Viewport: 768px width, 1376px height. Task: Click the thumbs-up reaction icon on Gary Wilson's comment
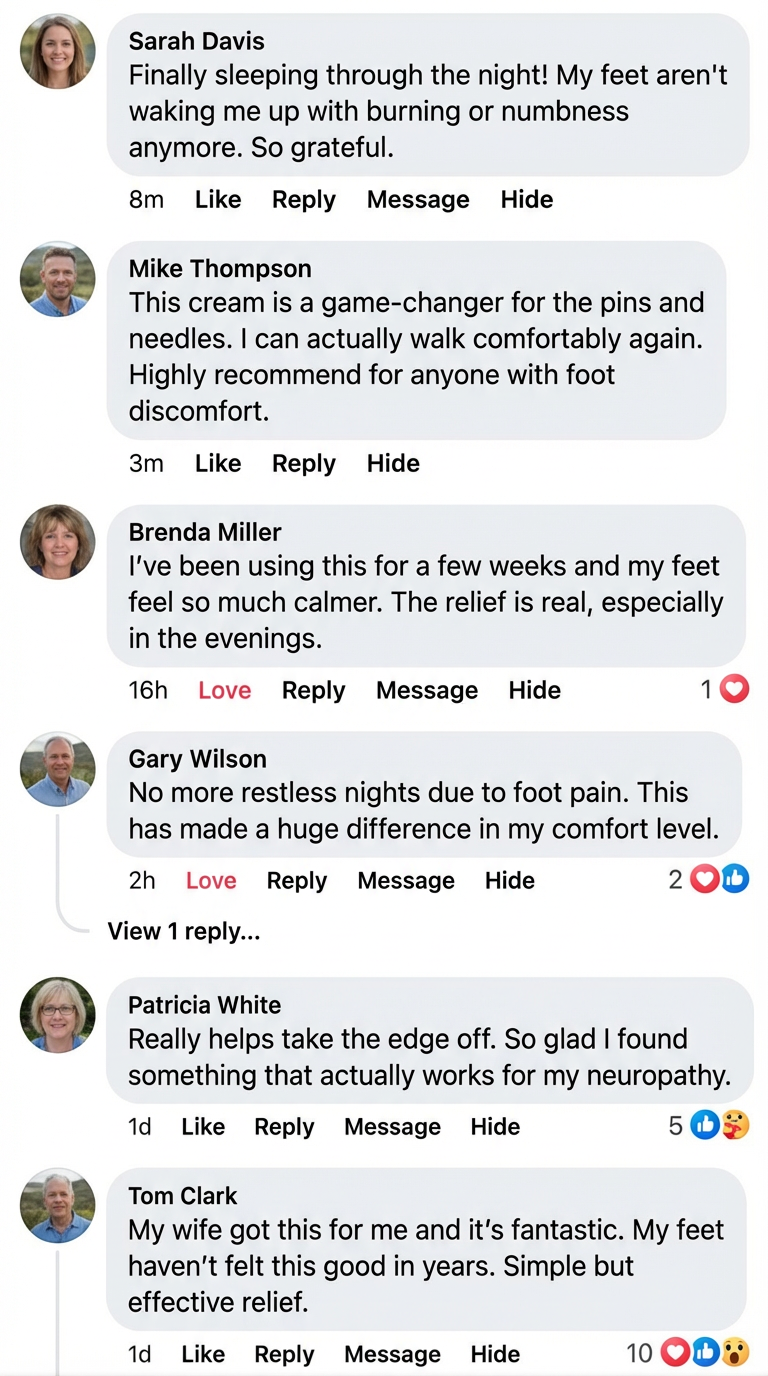(x=736, y=879)
